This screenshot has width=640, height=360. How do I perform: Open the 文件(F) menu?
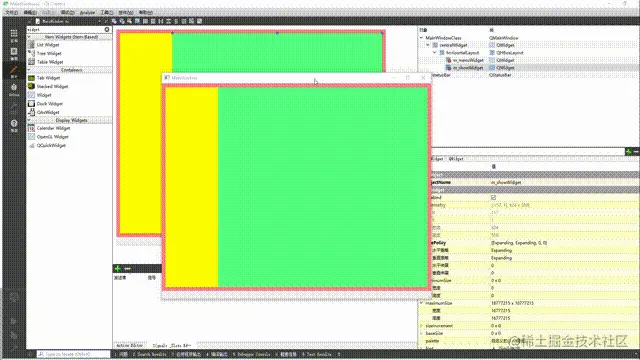(x=11, y=13)
